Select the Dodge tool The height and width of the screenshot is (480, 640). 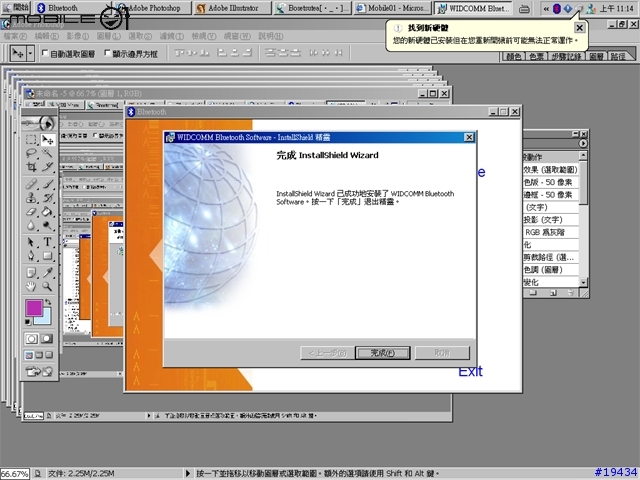pyautogui.click(x=48, y=225)
